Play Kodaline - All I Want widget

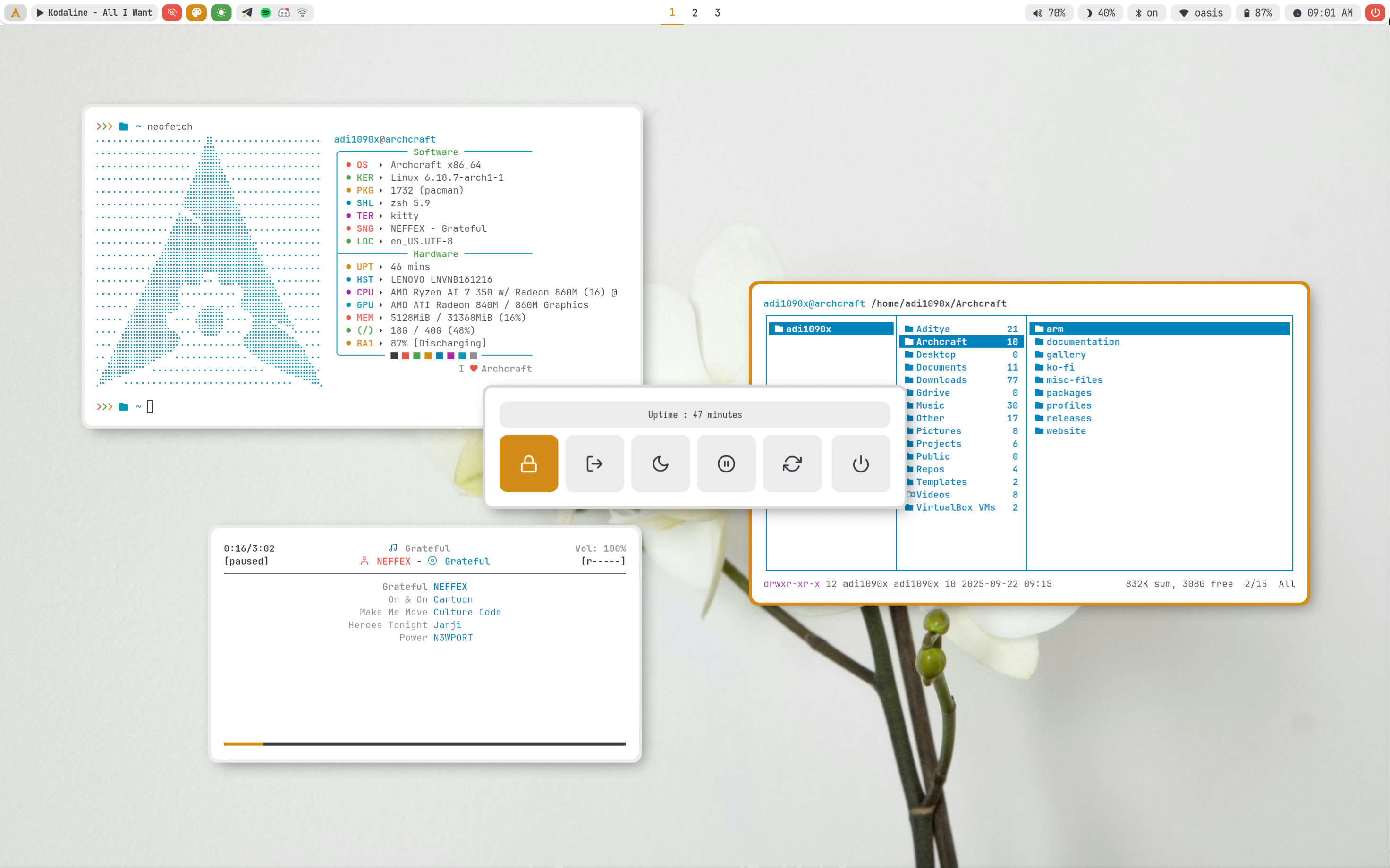(95, 13)
